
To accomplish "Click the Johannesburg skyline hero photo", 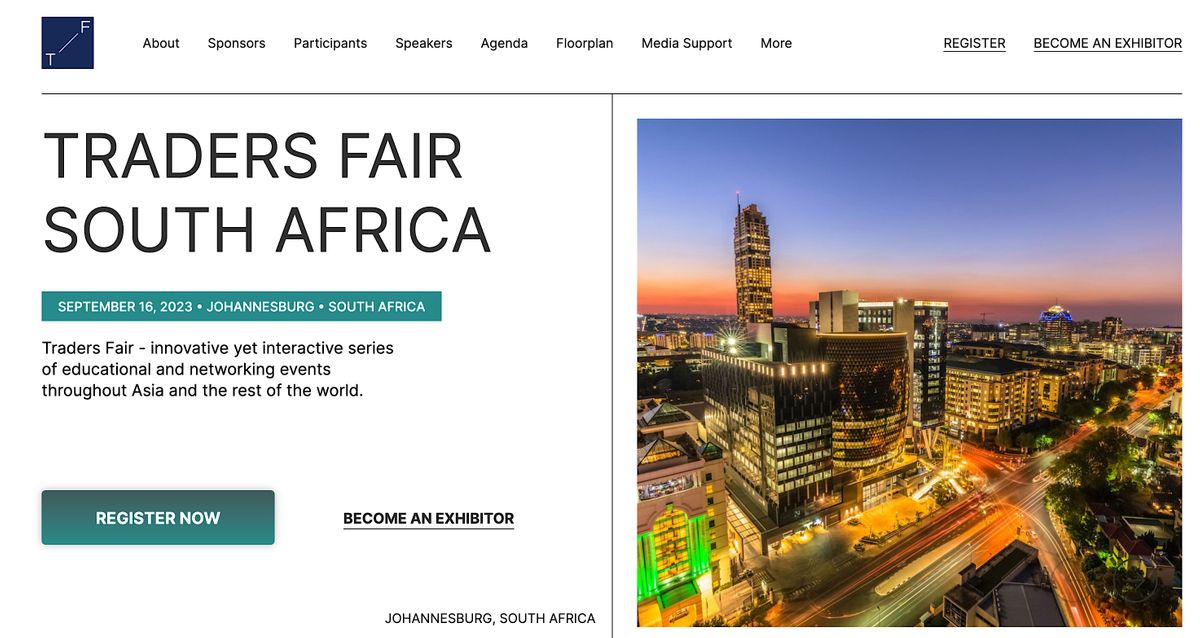I will click(x=909, y=372).
